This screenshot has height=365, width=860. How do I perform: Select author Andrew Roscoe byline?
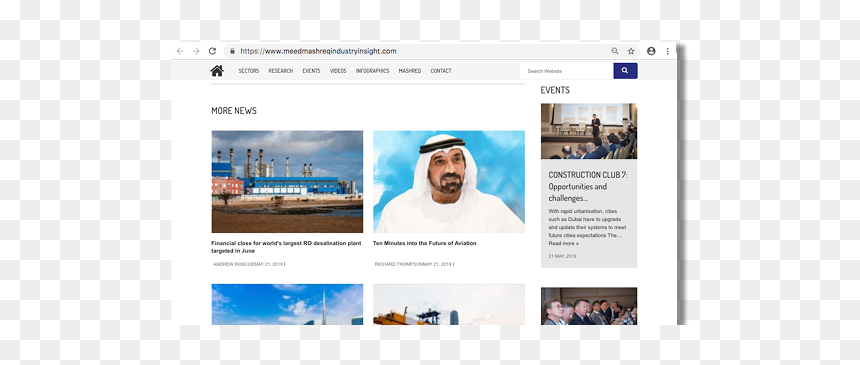[x=234, y=264]
